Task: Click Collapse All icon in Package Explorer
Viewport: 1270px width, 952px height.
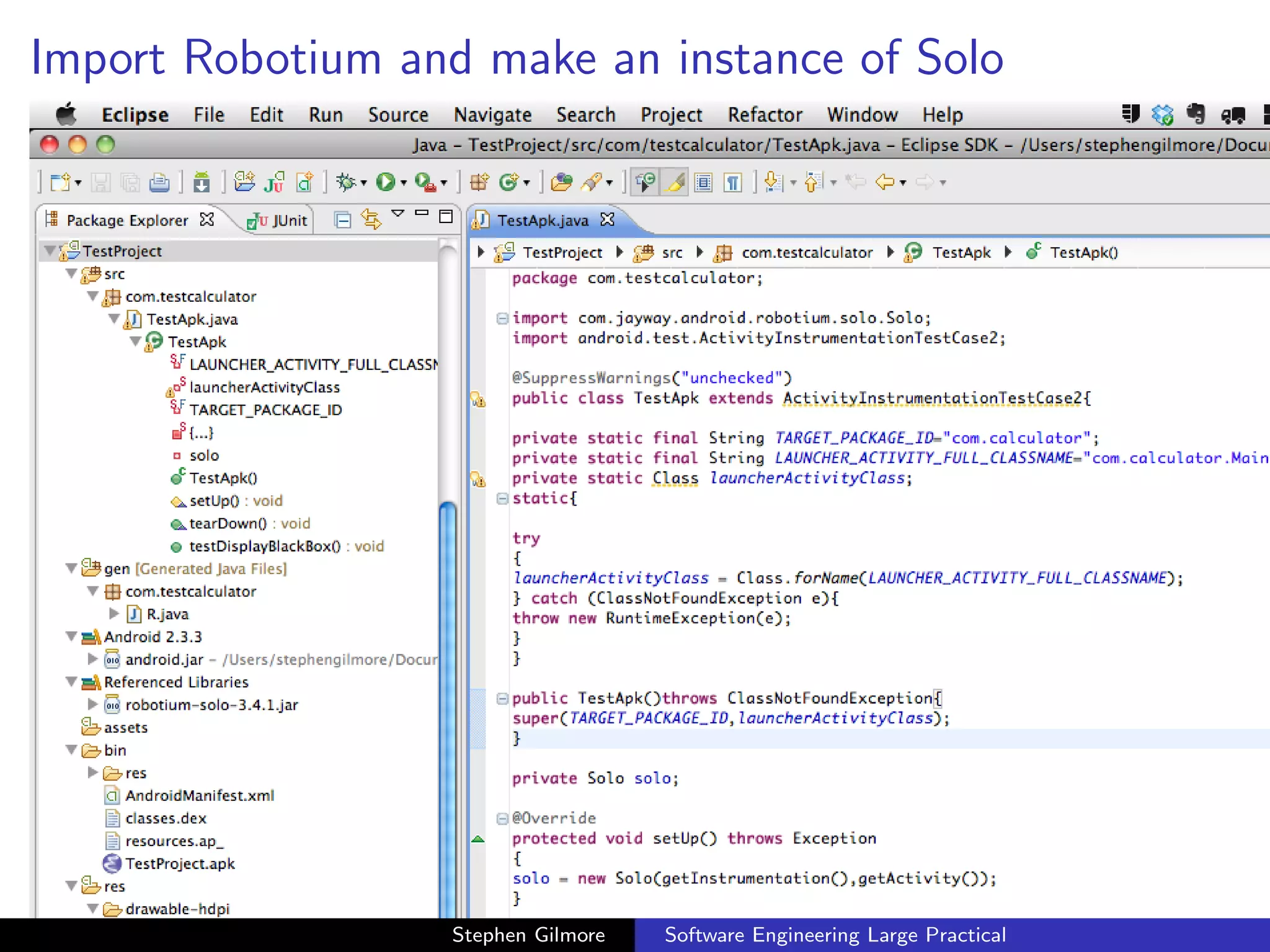Action: click(342, 219)
